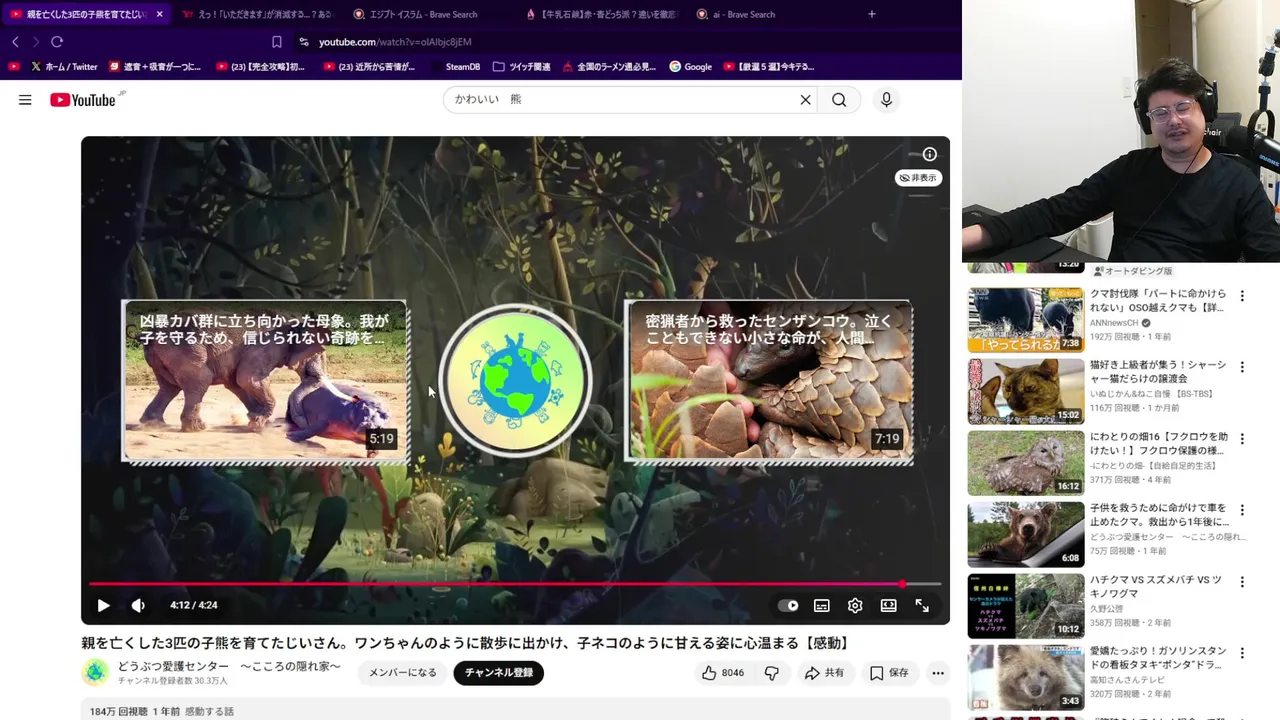Click the channel earth logo in end screen

tap(516, 380)
